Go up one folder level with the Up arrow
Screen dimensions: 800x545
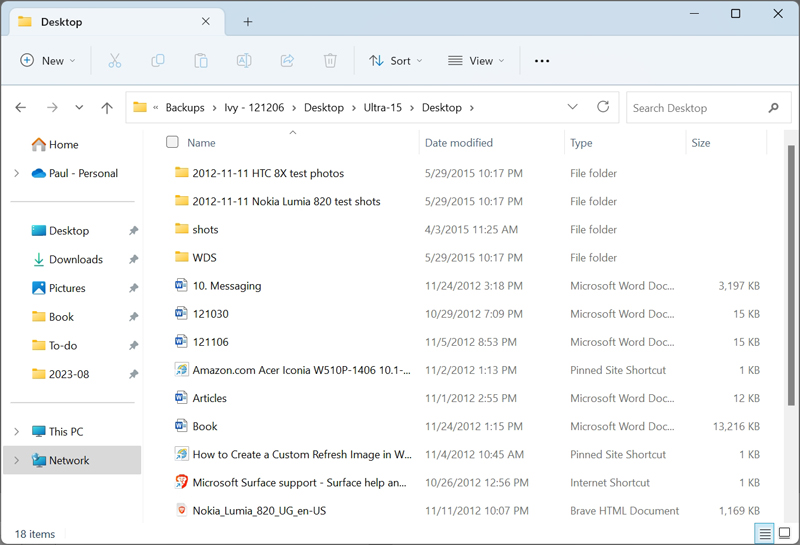107,108
